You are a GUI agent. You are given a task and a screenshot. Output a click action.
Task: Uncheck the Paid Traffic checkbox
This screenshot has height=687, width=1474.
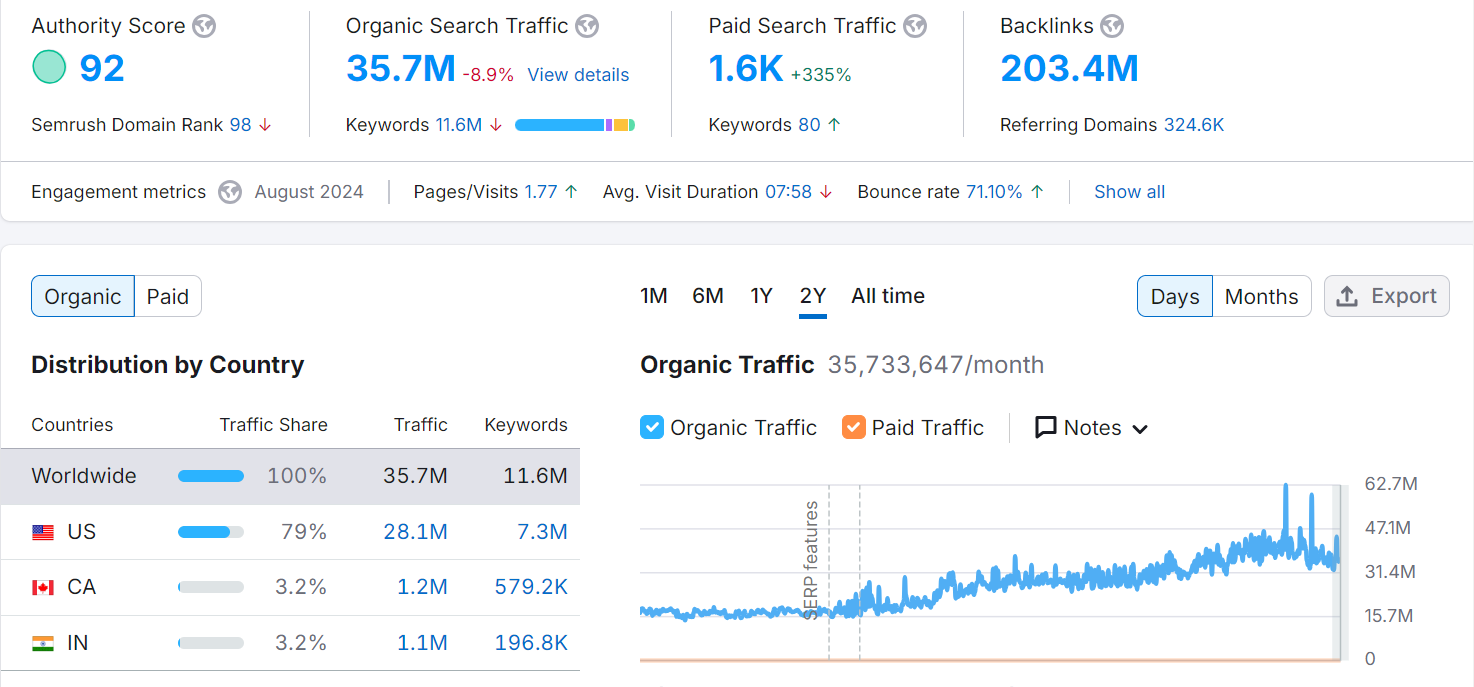pyautogui.click(x=853, y=428)
